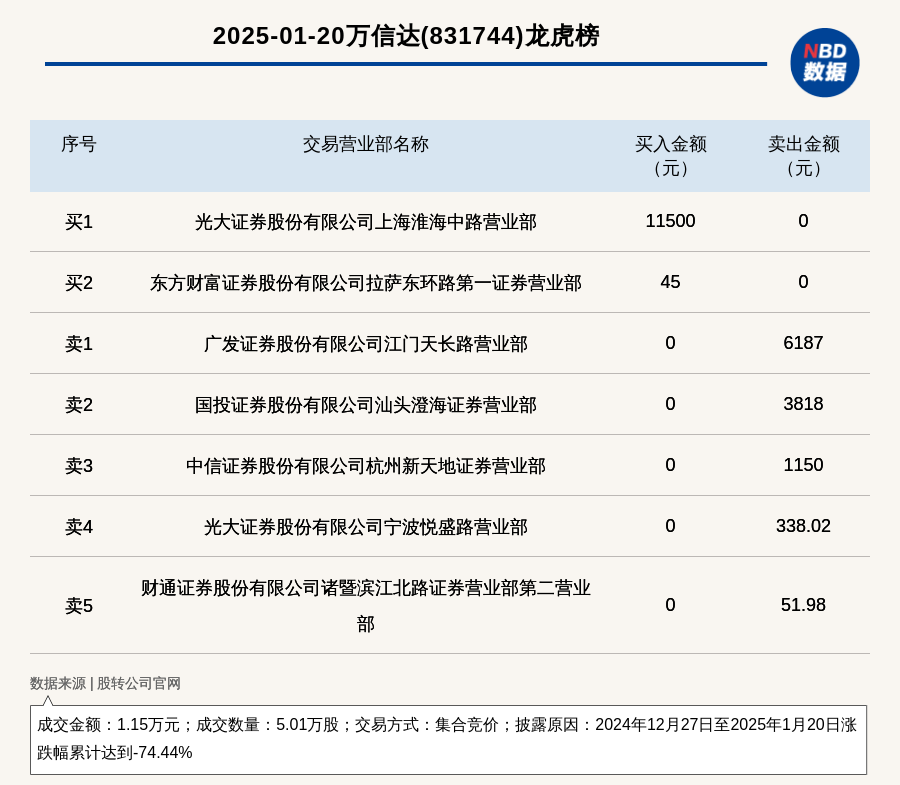Click the 交易营业部名称 column header
The image size is (900, 785).
[x=366, y=144]
